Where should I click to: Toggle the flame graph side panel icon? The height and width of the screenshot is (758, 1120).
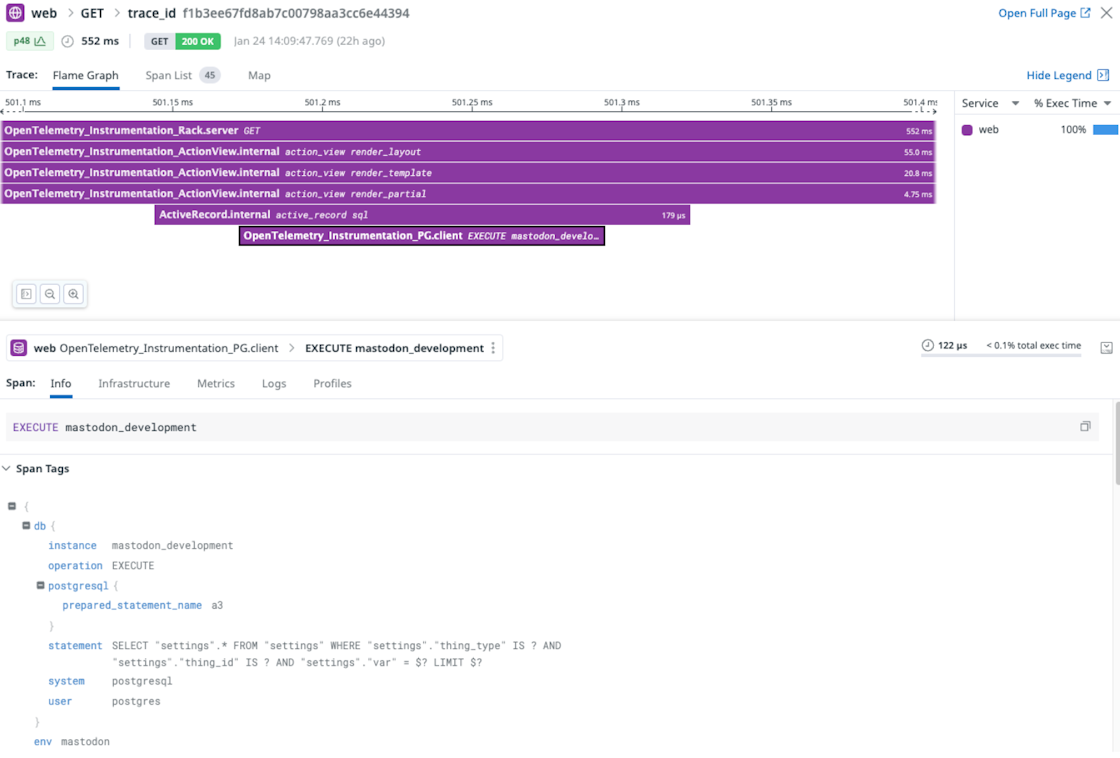(x=26, y=294)
